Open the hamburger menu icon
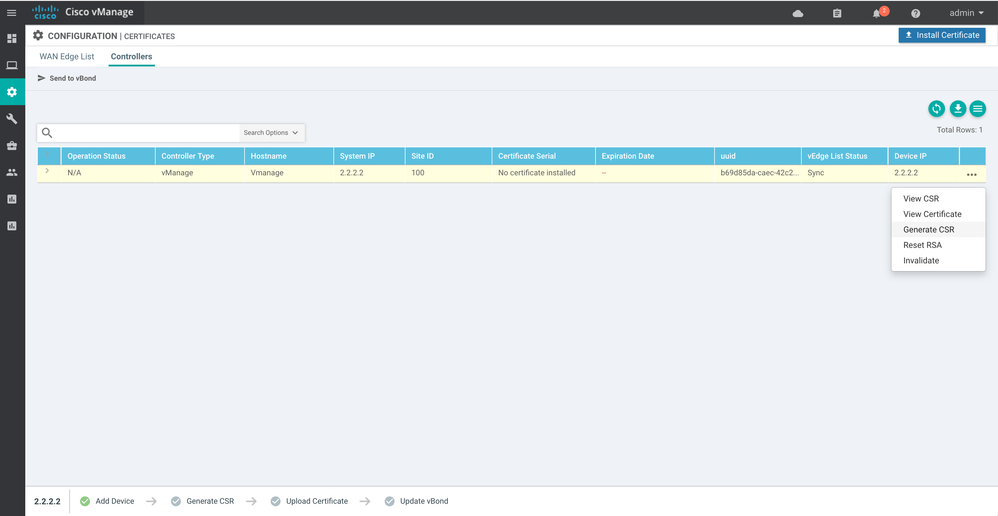 coord(11,13)
